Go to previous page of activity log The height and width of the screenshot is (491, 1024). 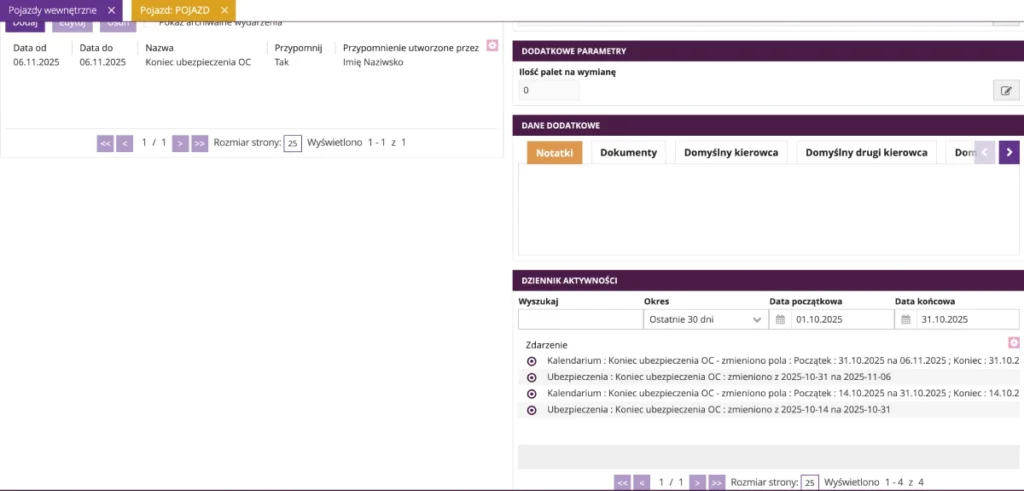point(642,483)
